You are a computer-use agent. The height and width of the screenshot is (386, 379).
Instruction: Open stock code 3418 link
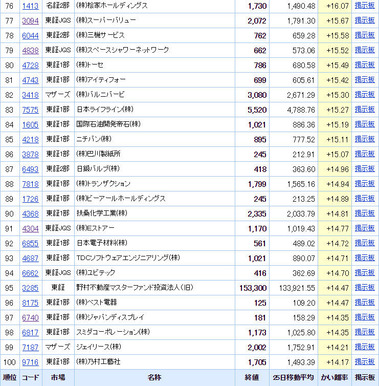point(30,95)
